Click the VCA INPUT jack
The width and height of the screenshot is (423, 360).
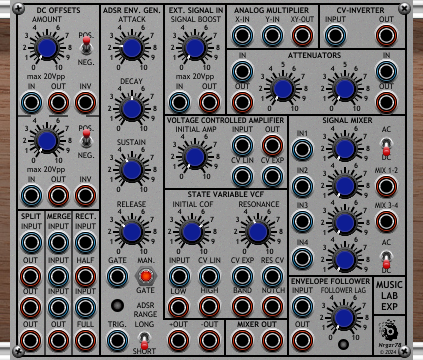point(242,145)
